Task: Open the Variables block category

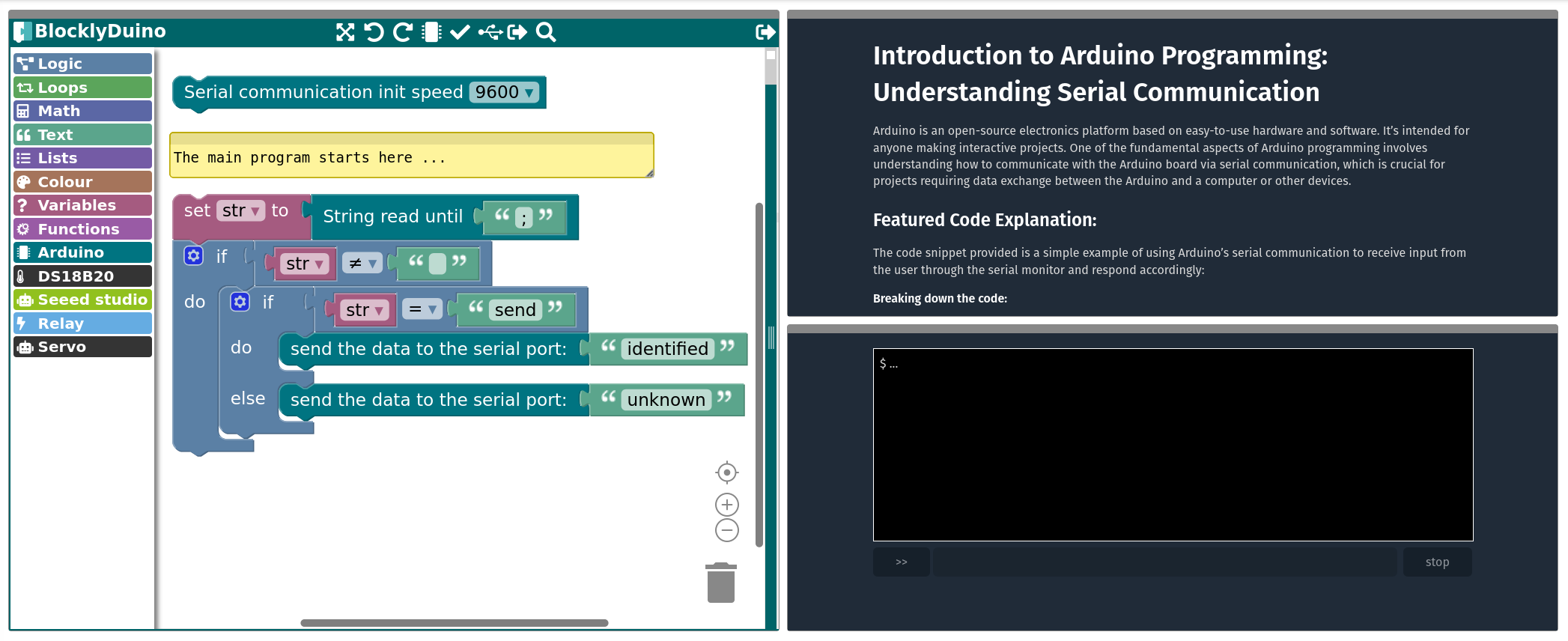Action: pos(82,205)
